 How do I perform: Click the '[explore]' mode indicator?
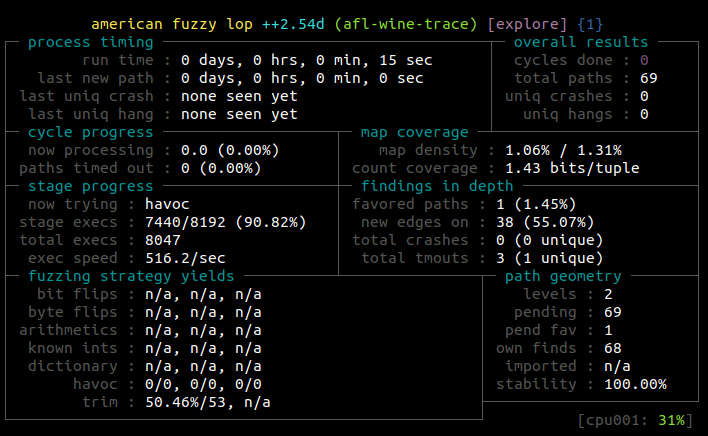(527, 24)
